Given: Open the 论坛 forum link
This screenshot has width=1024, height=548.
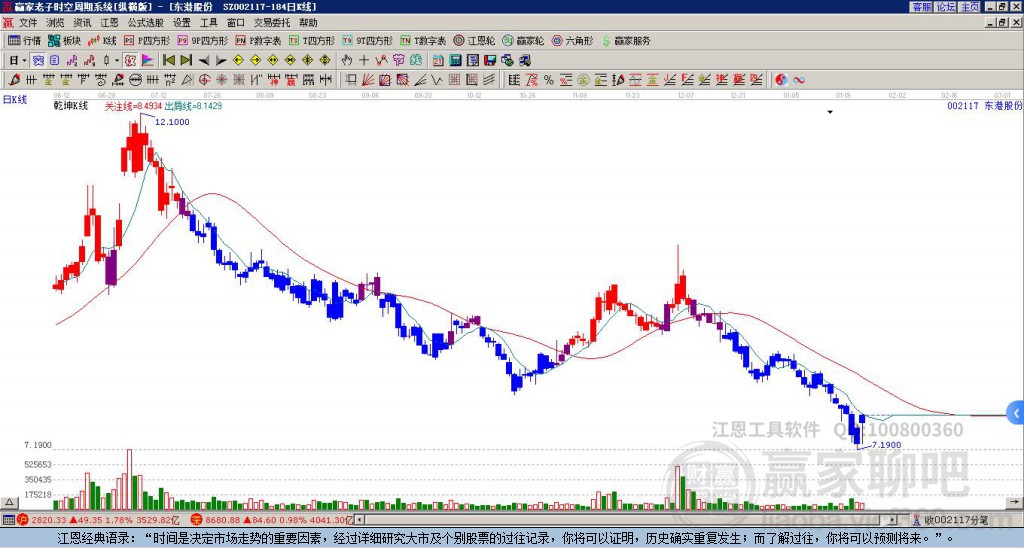Looking at the screenshot, I should tap(946, 7).
